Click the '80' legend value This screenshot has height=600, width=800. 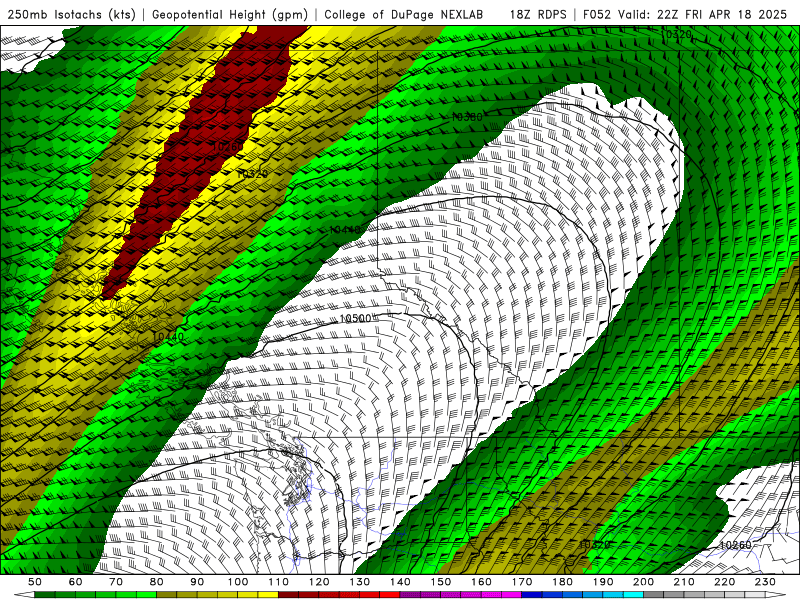157,582
